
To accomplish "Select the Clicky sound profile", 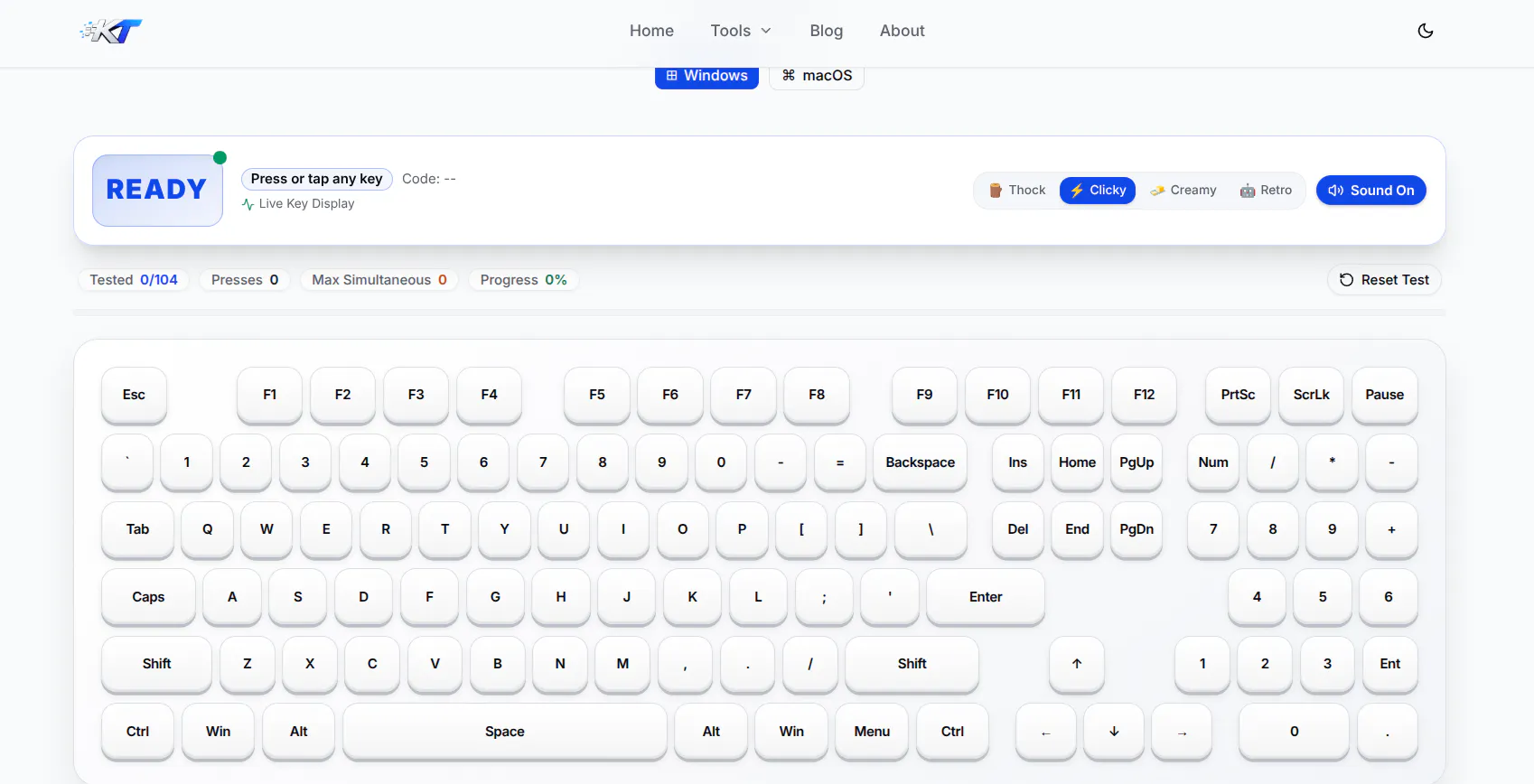I will pyautogui.click(x=1098, y=191).
